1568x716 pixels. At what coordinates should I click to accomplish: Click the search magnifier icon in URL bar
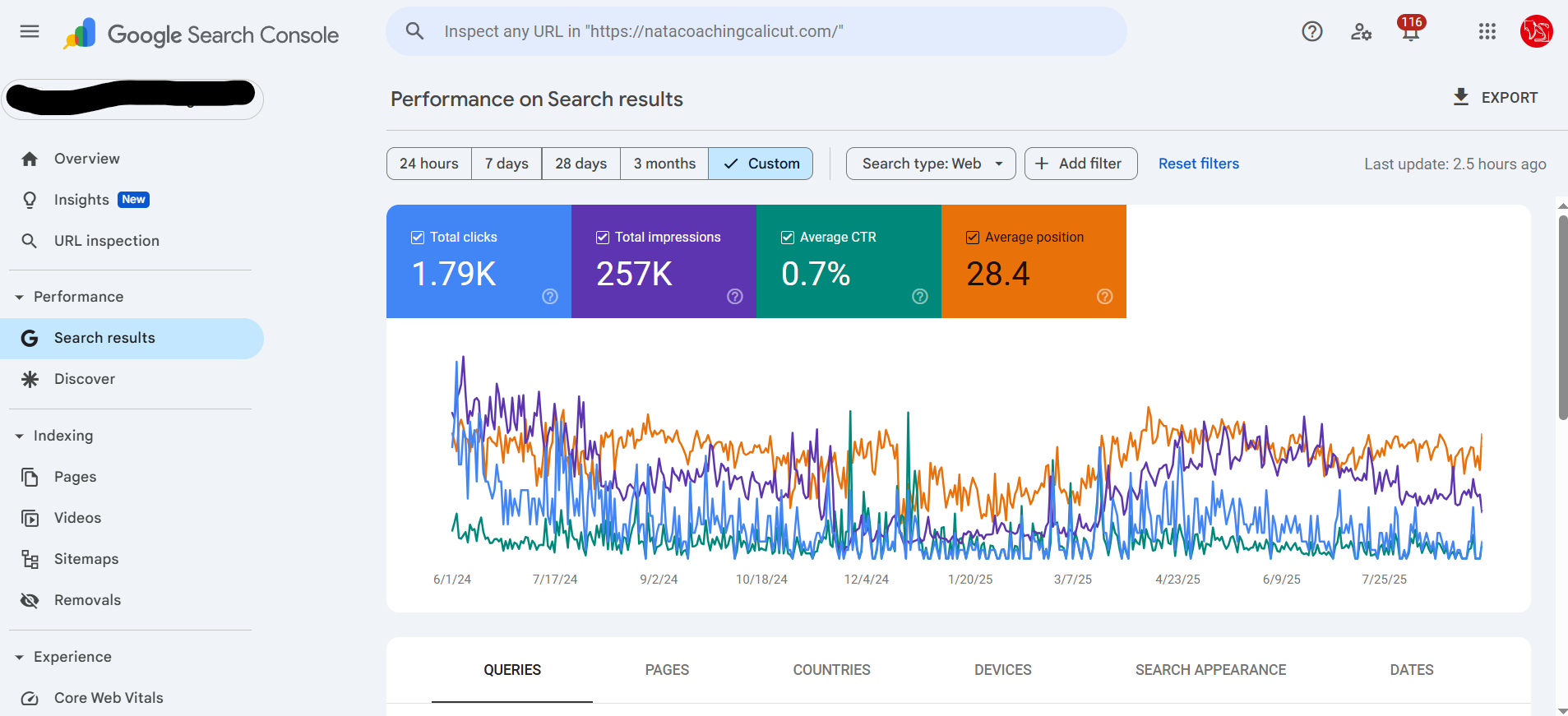point(414,31)
